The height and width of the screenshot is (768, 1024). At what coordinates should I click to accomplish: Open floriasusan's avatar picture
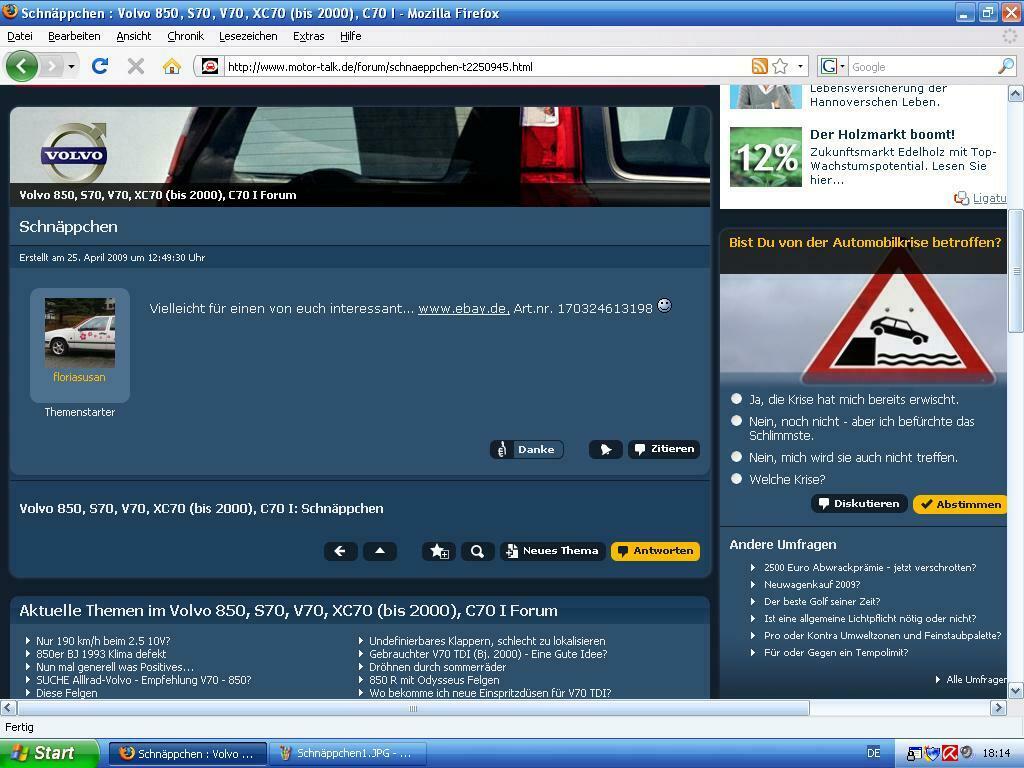(x=80, y=333)
